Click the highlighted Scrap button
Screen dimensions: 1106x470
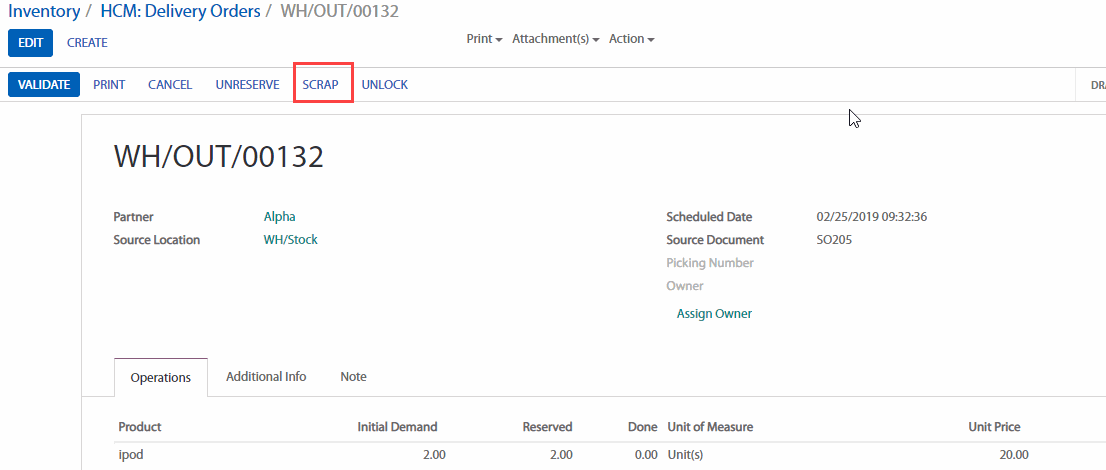coord(321,85)
